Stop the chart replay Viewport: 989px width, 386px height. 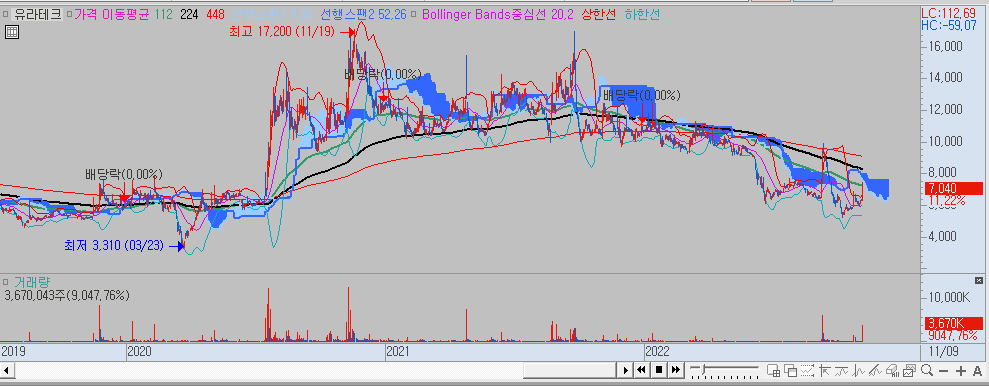[658, 370]
